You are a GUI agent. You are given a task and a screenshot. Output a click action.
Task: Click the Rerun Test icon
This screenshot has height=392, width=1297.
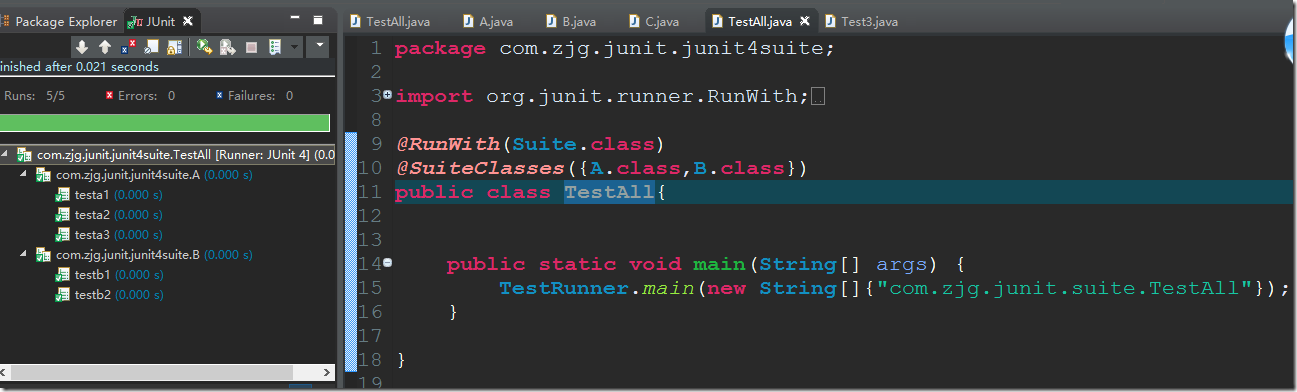[x=204, y=46]
